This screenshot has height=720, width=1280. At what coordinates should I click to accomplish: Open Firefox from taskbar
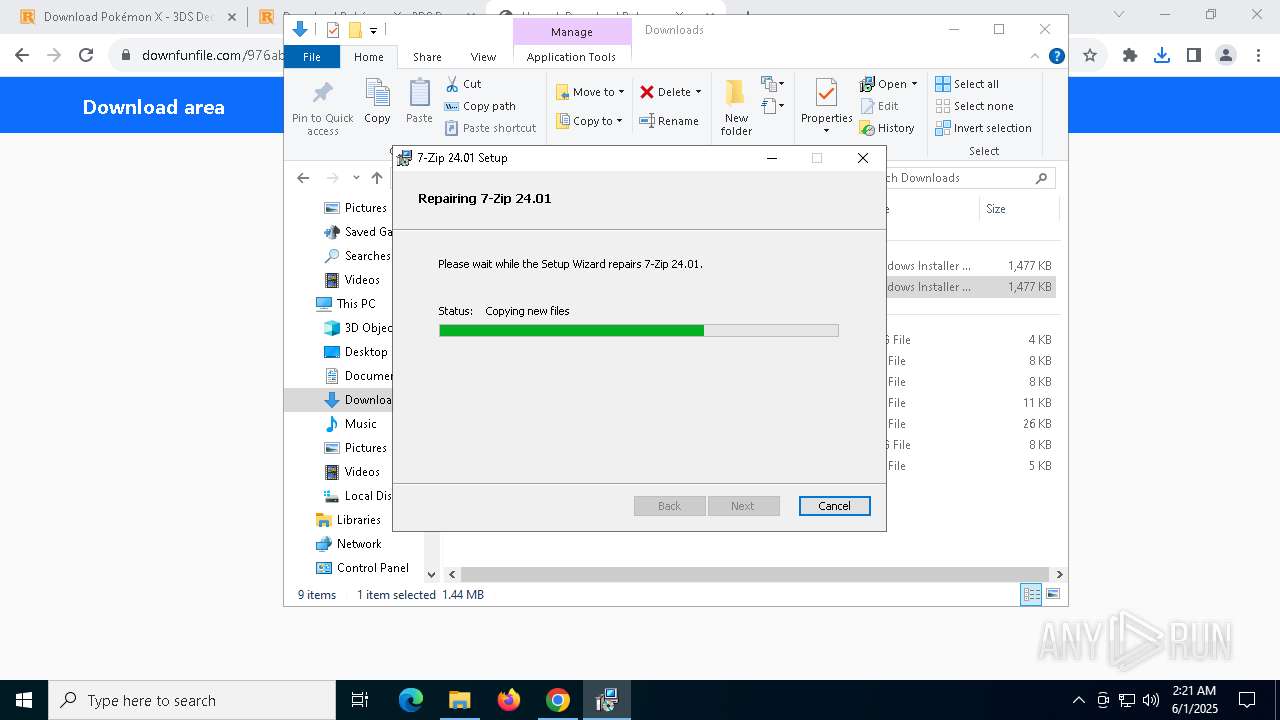(x=509, y=700)
